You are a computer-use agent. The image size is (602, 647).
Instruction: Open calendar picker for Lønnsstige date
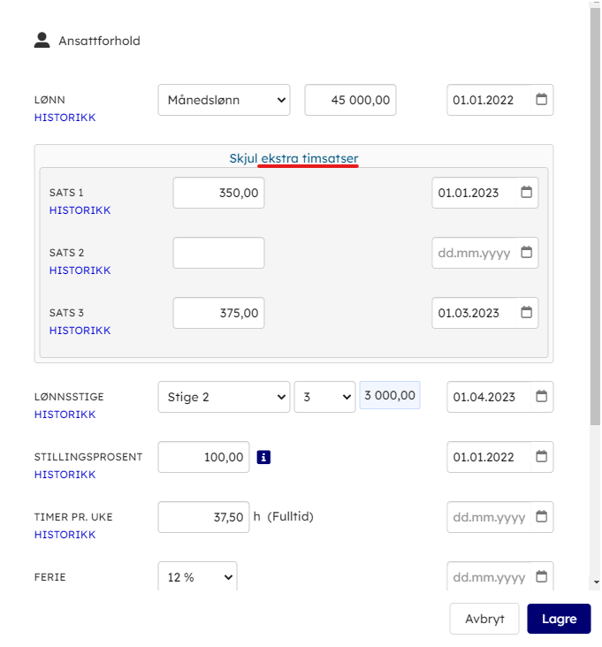(541, 397)
